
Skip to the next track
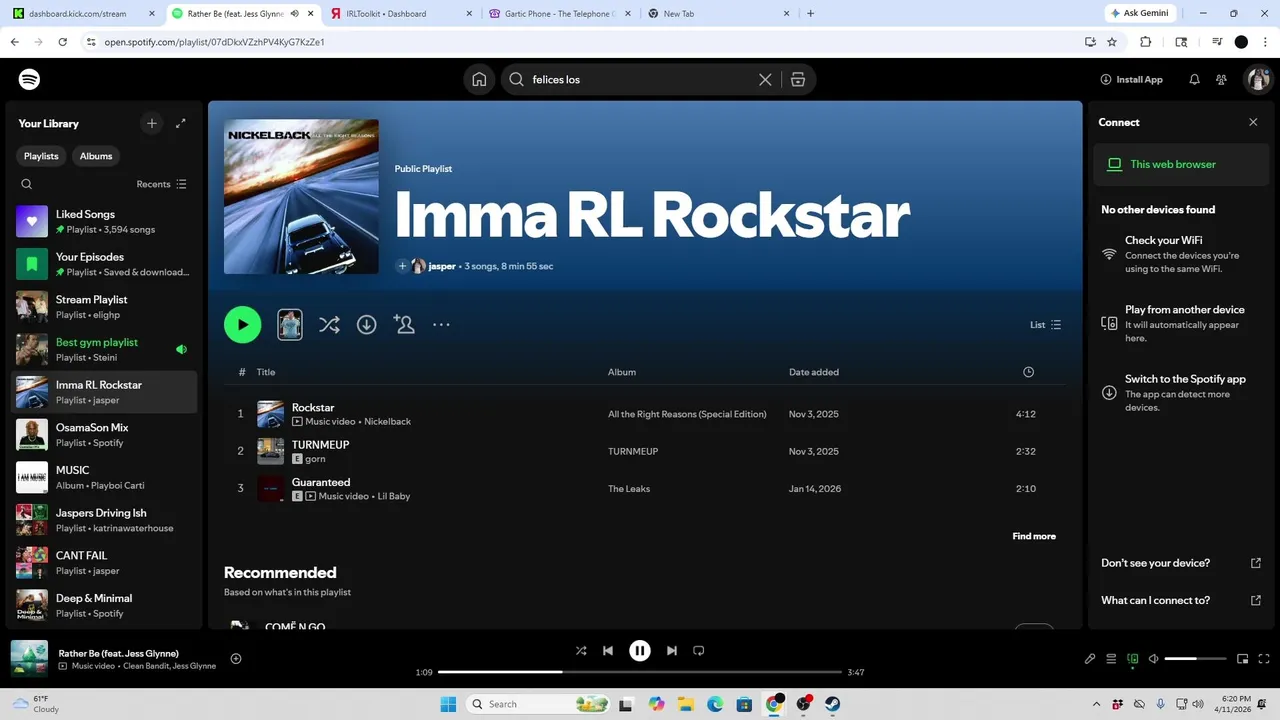click(x=672, y=650)
